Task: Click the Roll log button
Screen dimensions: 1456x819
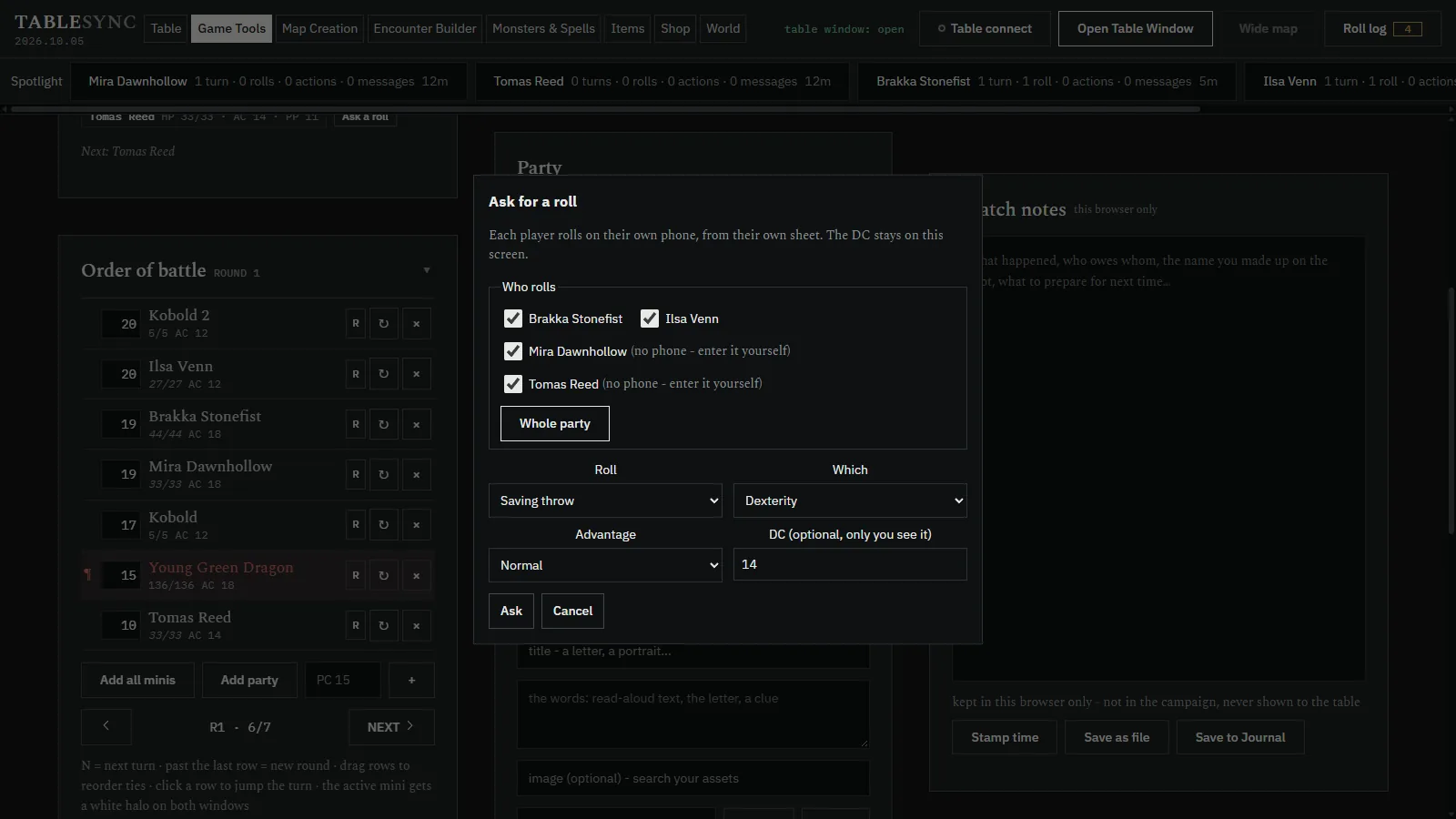Action: point(1382,28)
